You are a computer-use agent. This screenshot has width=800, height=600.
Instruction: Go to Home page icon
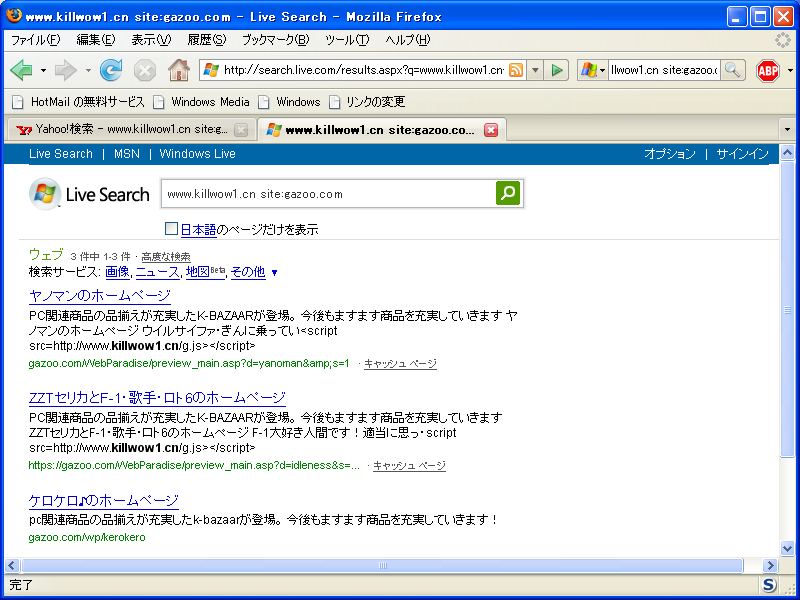click(179, 70)
